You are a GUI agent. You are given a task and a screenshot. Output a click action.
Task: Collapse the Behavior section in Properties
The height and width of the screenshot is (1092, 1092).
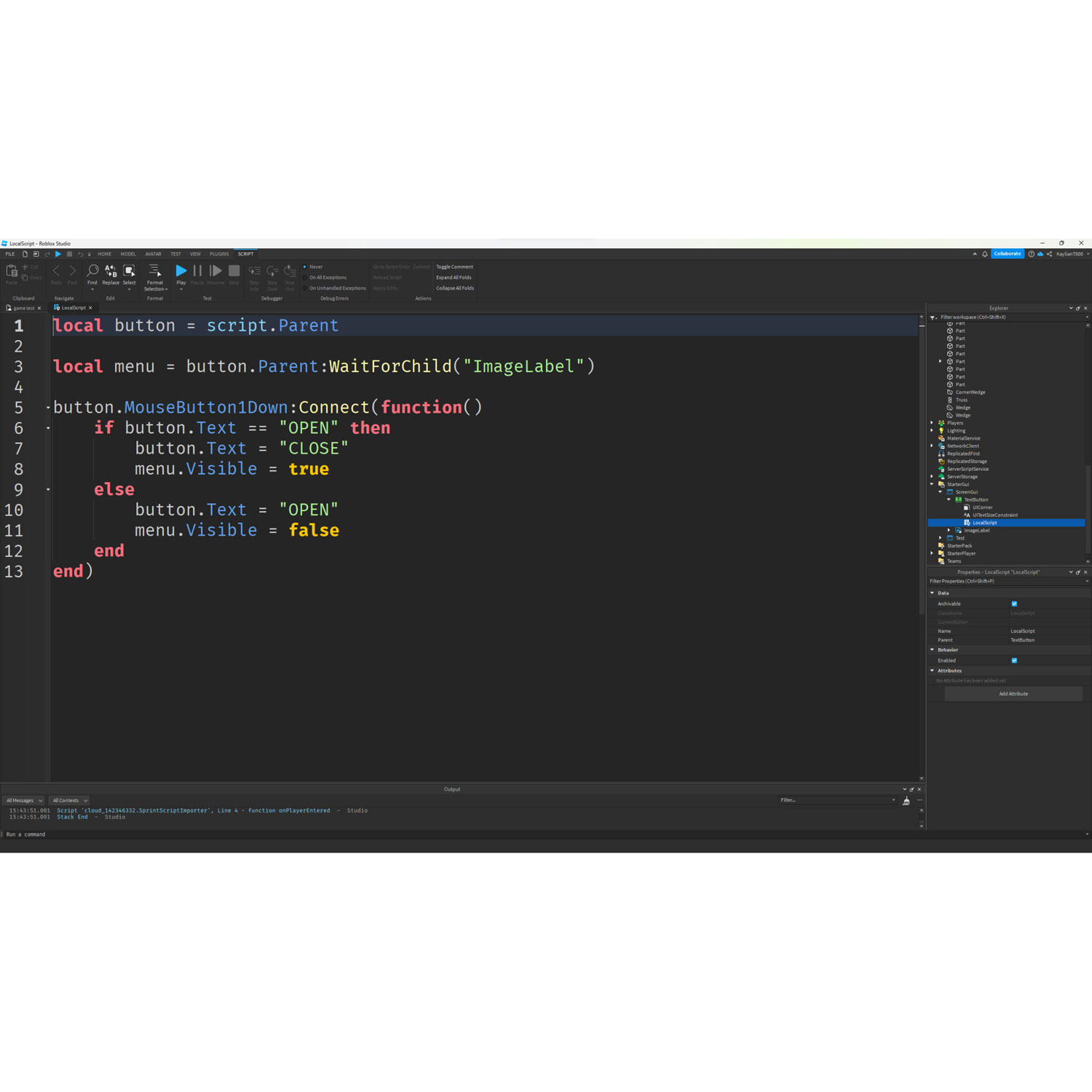click(x=933, y=649)
